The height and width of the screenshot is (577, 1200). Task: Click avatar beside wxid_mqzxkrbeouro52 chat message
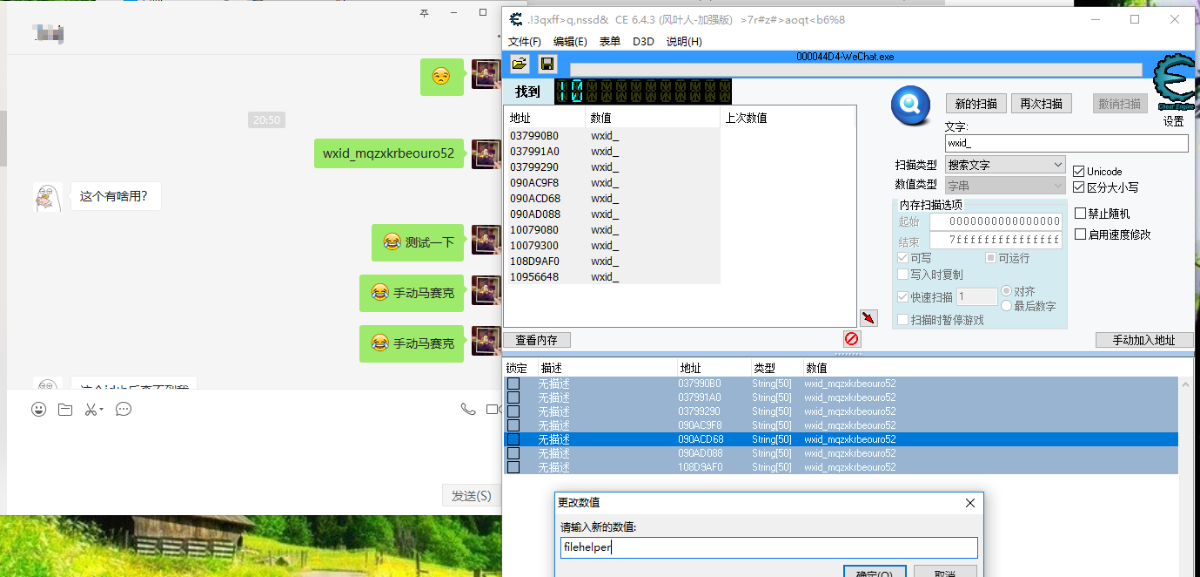click(x=486, y=153)
